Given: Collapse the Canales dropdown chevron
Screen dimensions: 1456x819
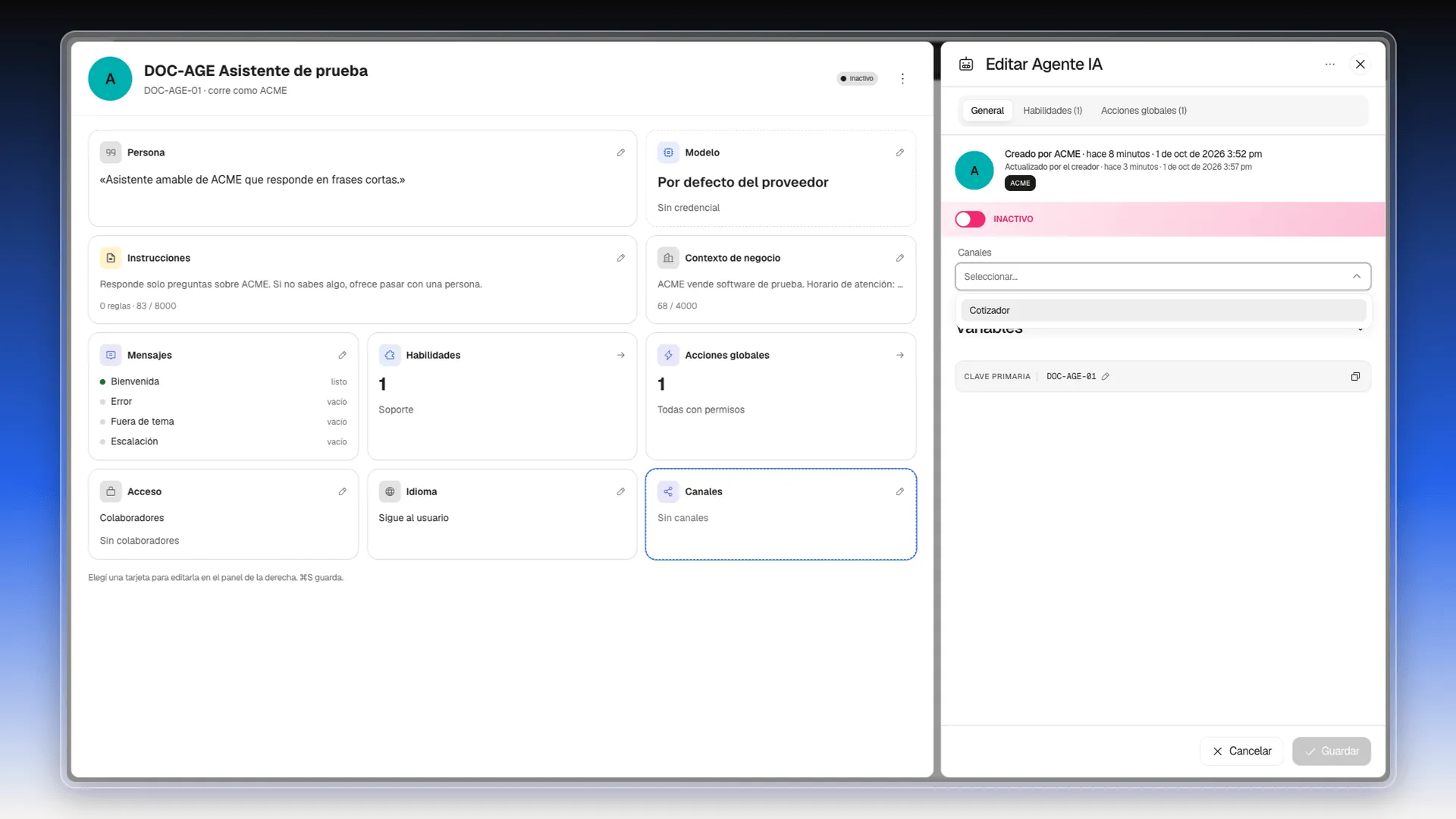Looking at the screenshot, I should (1357, 277).
